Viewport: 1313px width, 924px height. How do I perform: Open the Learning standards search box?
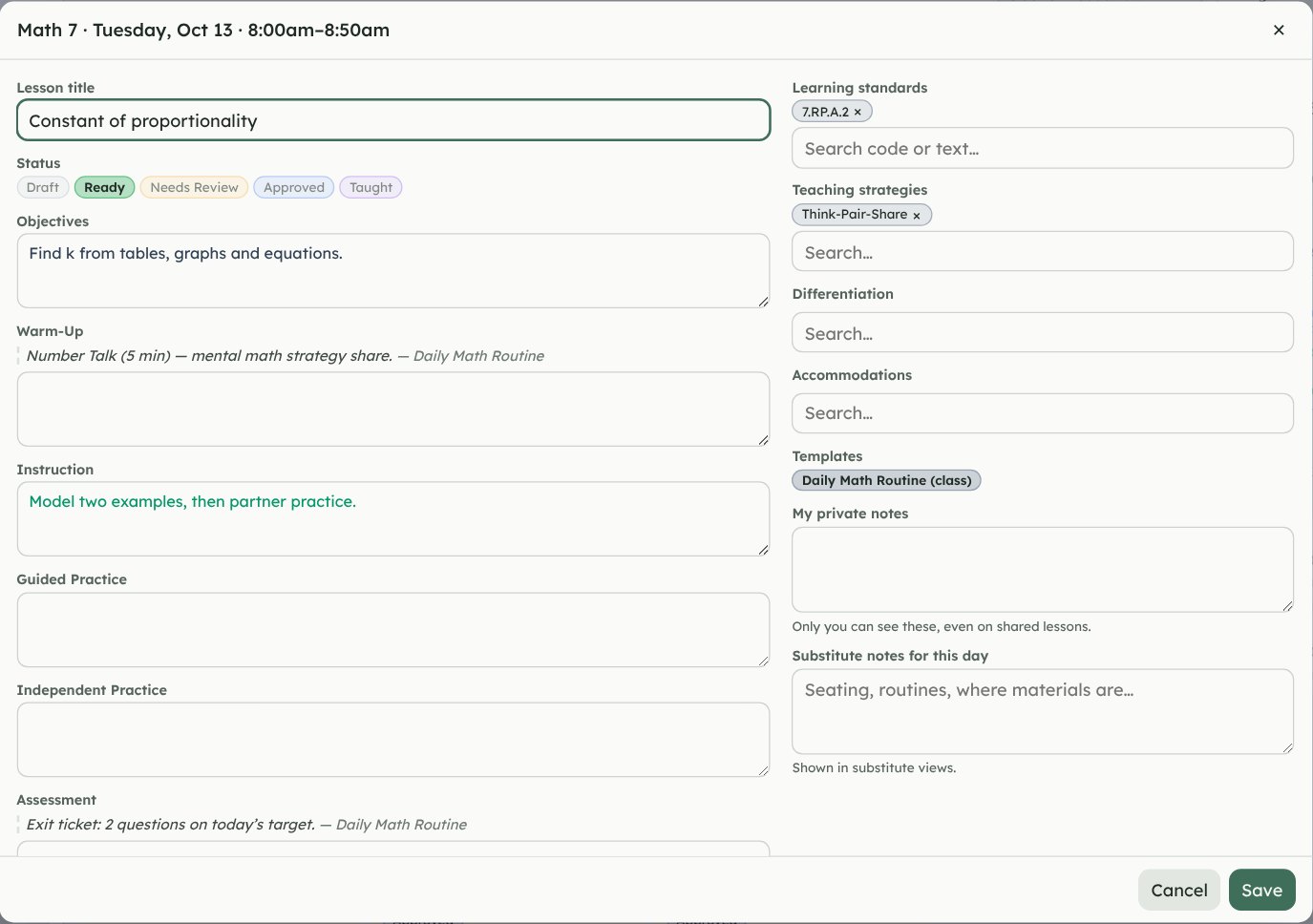(1043, 149)
